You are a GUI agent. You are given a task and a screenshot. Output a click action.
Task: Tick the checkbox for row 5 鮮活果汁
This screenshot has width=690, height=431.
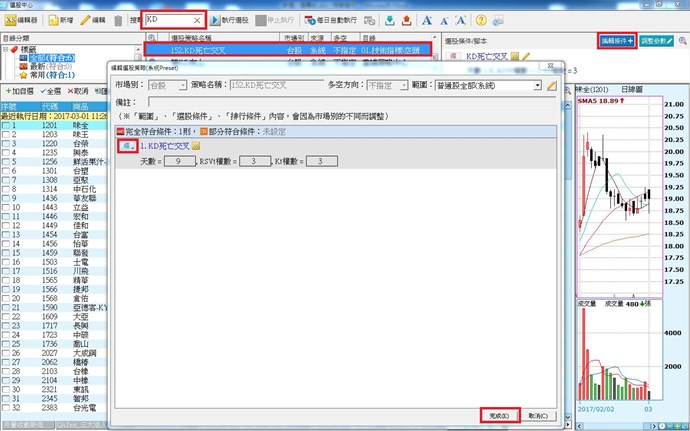[x=7, y=187]
